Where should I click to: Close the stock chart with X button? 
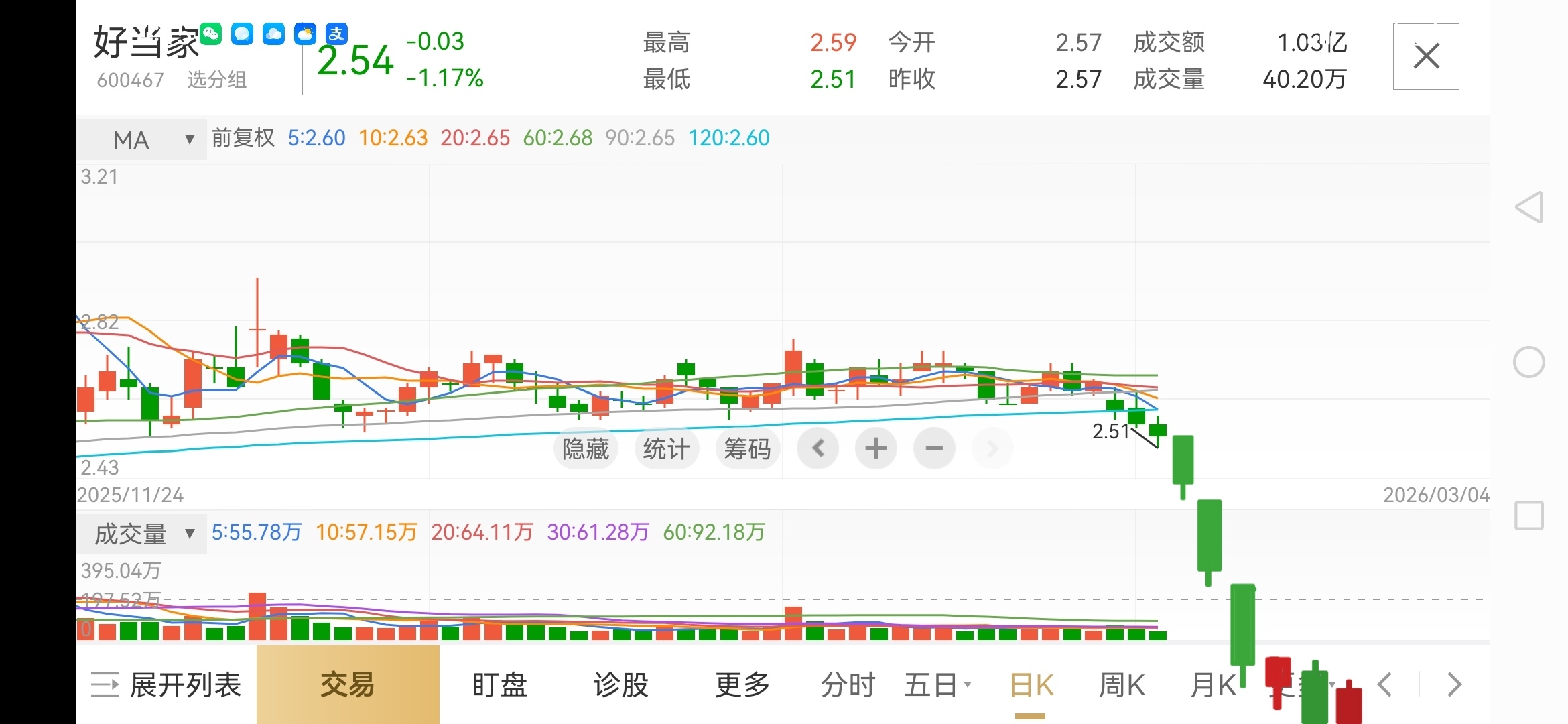[x=1425, y=56]
